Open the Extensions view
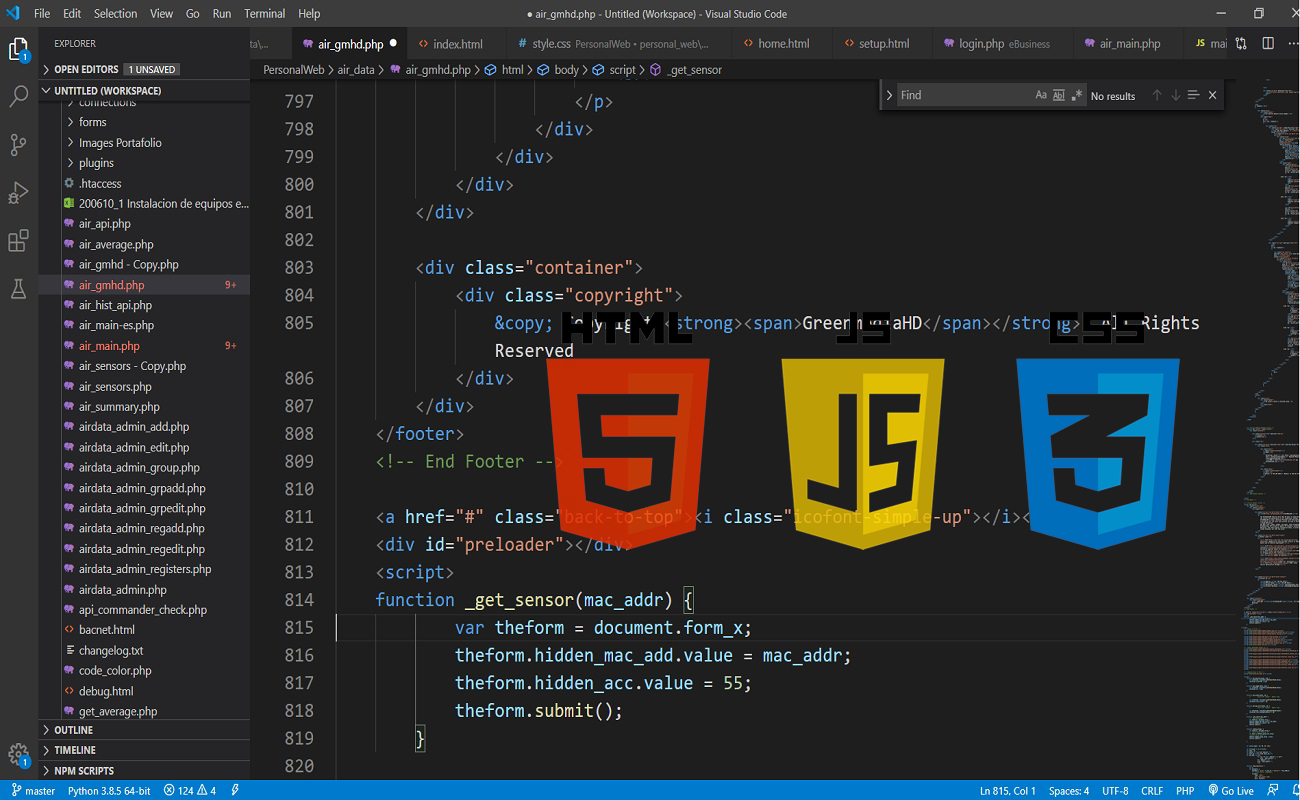Viewport: 1300px width, 800px height. coord(19,241)
